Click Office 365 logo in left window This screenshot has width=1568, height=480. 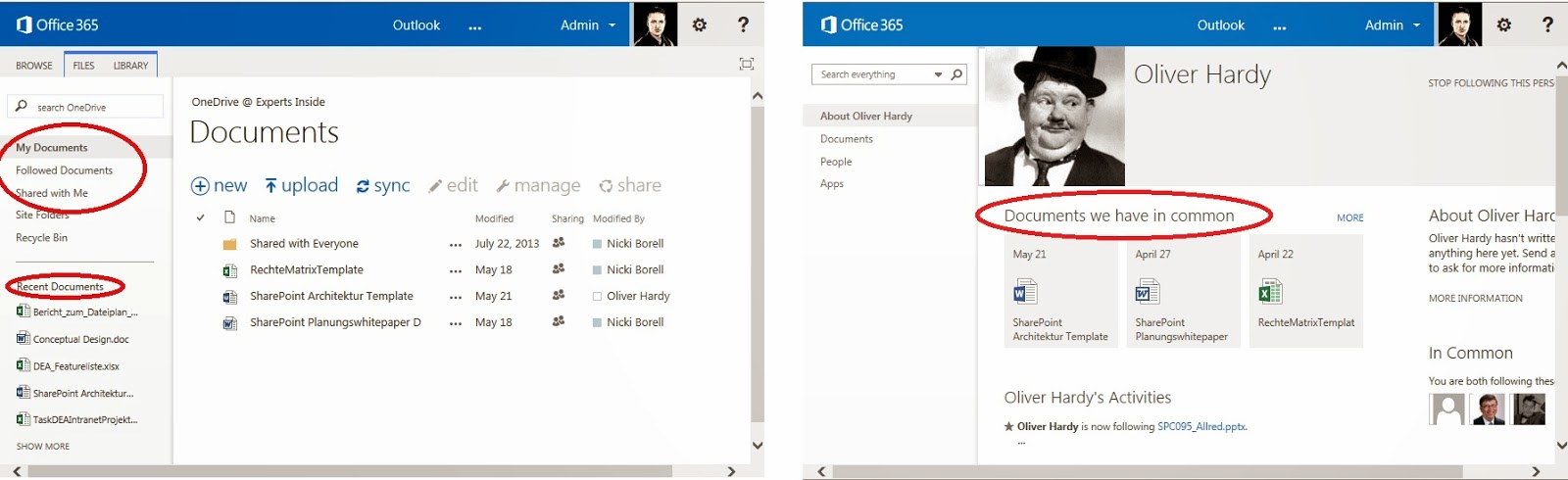[x=58, y=24]
